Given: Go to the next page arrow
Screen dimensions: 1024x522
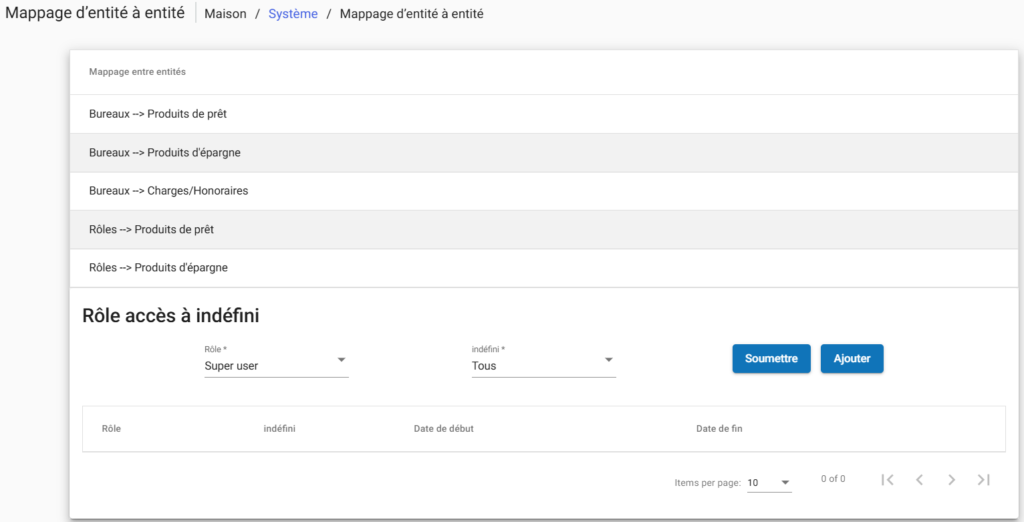Looking at the screenshot, I should pyautogui.click(x=951, y=480).
